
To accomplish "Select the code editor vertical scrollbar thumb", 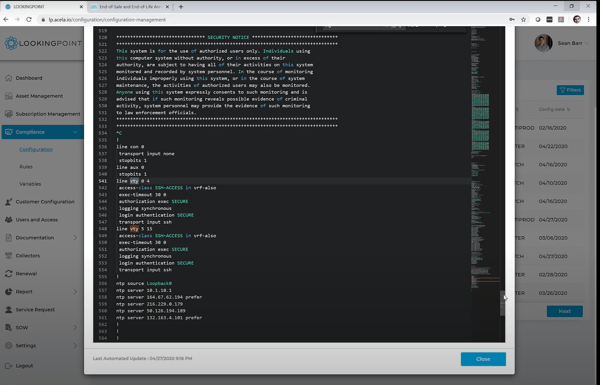I will pos(502,303).
